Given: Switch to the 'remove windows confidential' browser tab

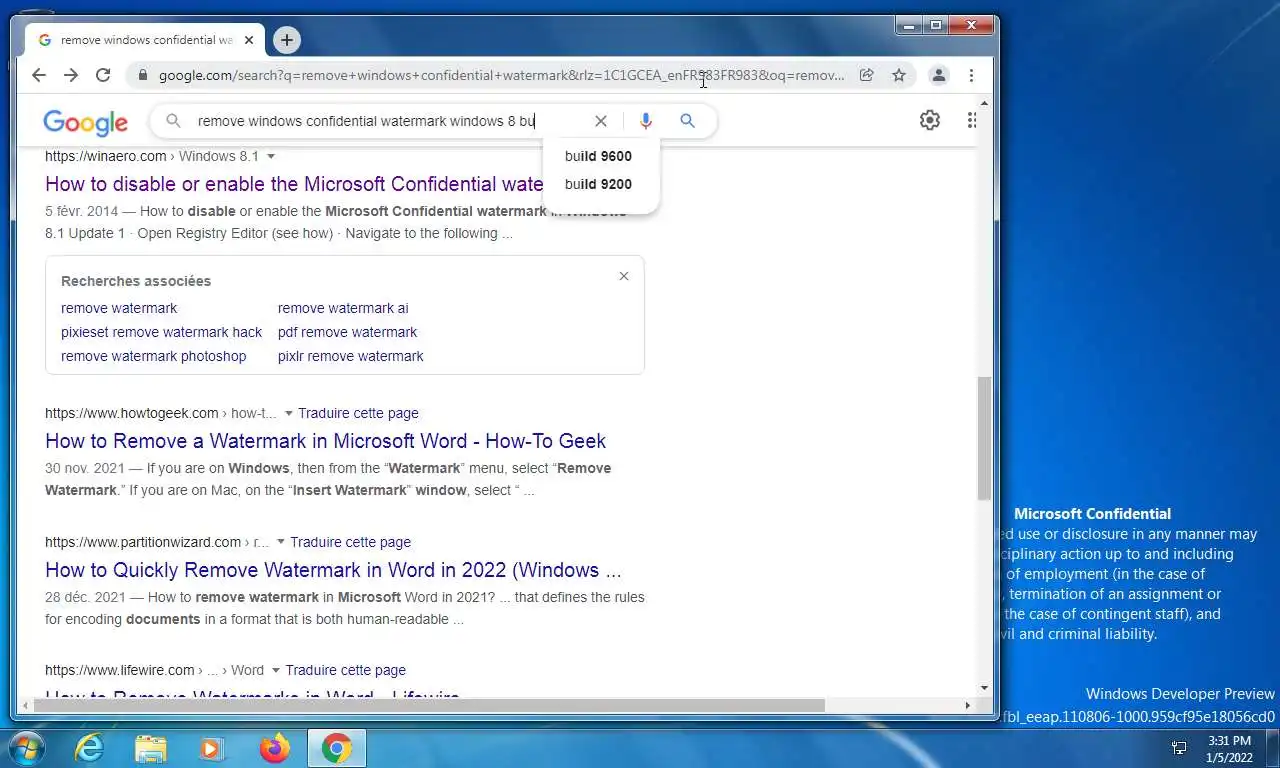Looking at the screenshot, I should (146, 40).
